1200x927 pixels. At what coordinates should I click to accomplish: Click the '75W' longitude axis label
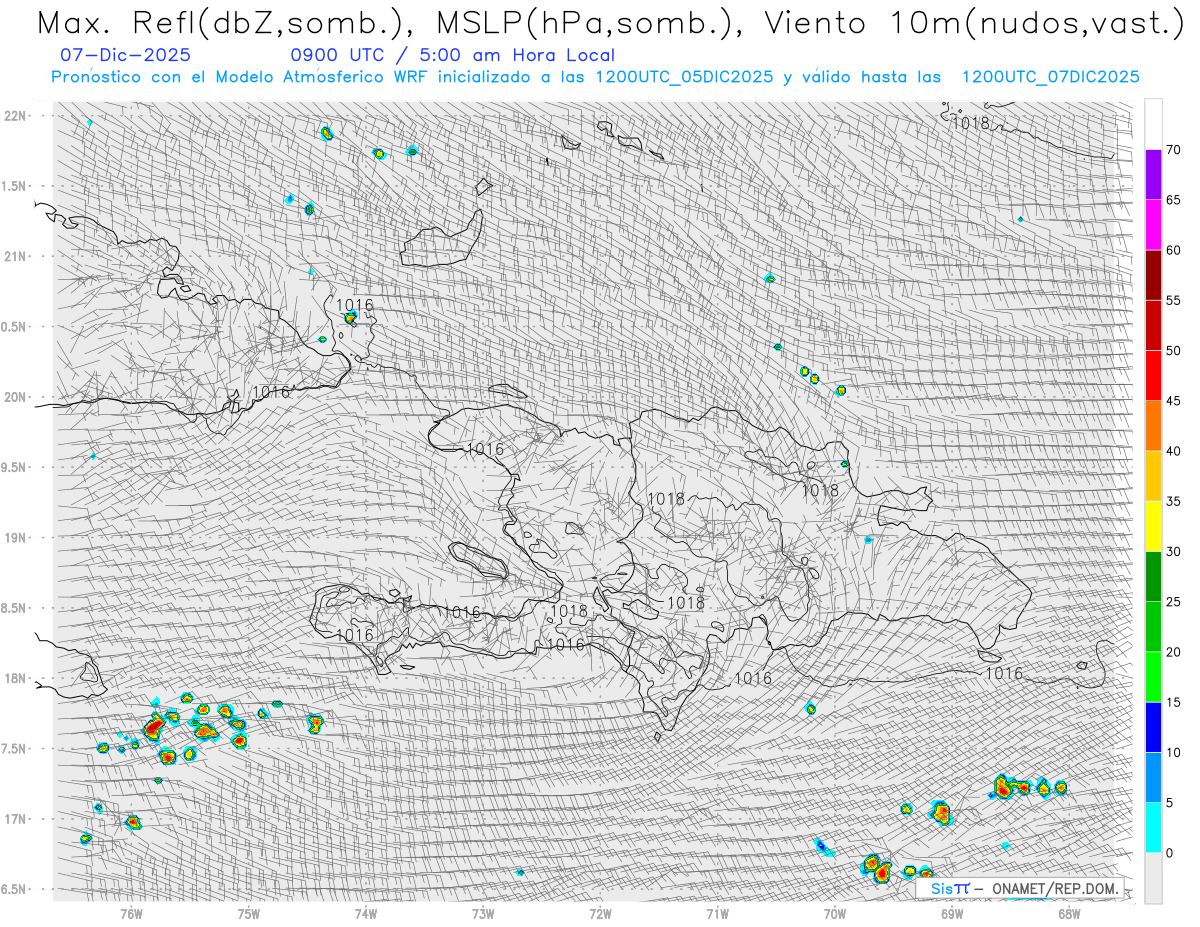click(x=248, y=912)
